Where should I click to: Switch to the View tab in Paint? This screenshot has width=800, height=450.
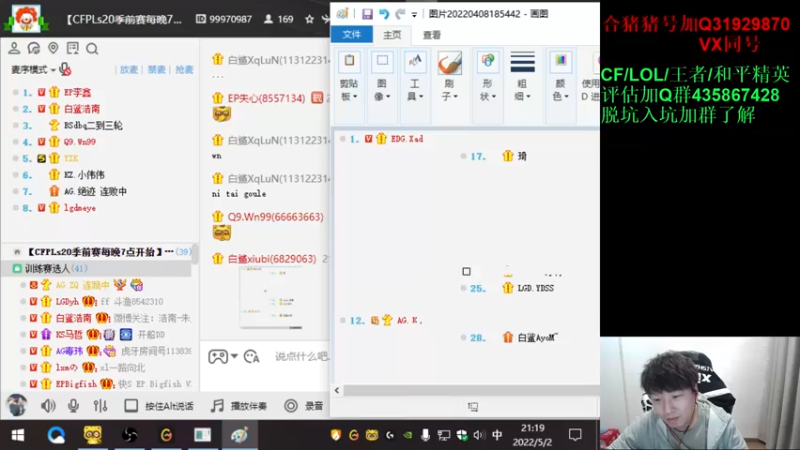[432, 35]
